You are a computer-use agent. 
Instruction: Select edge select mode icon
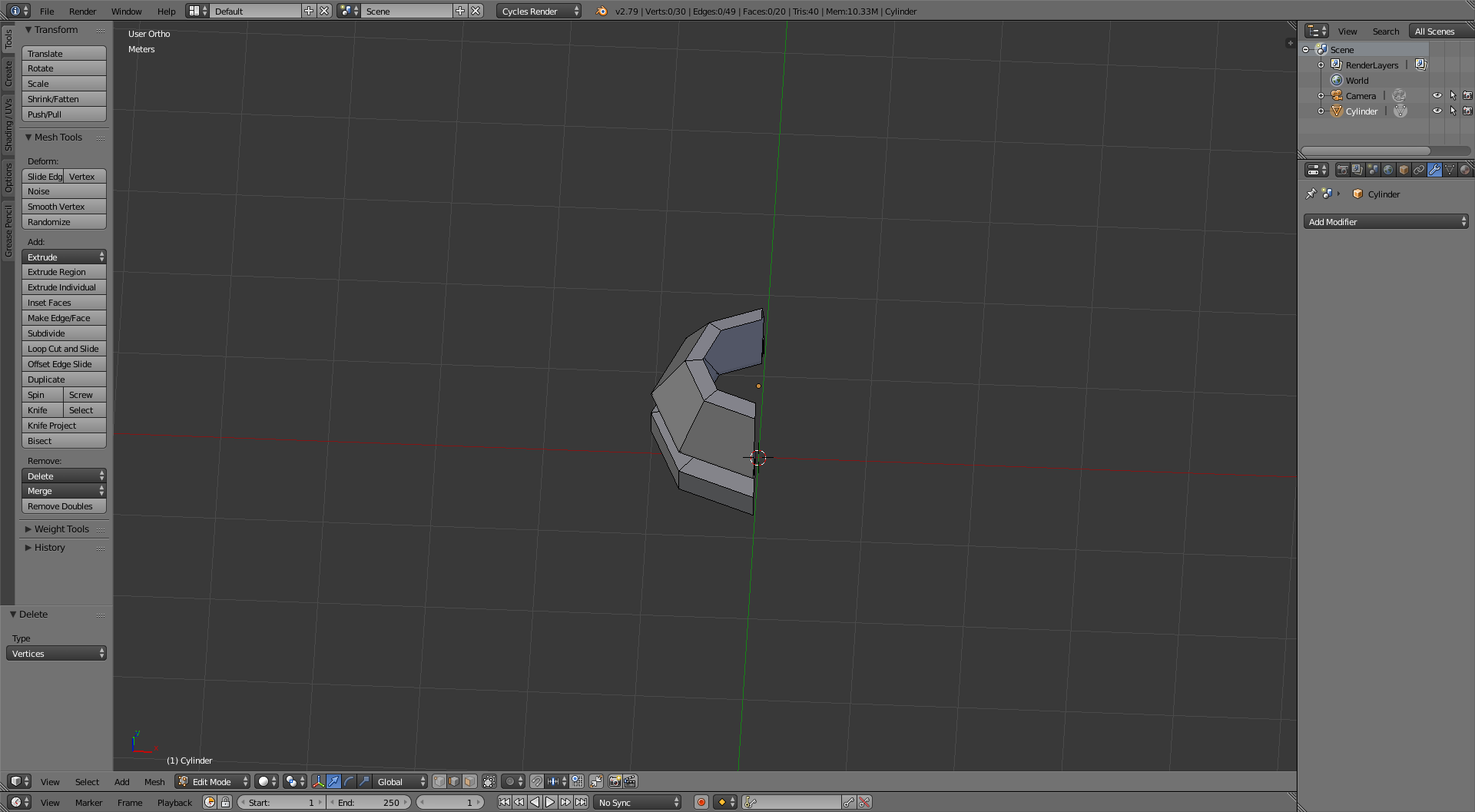454,781
